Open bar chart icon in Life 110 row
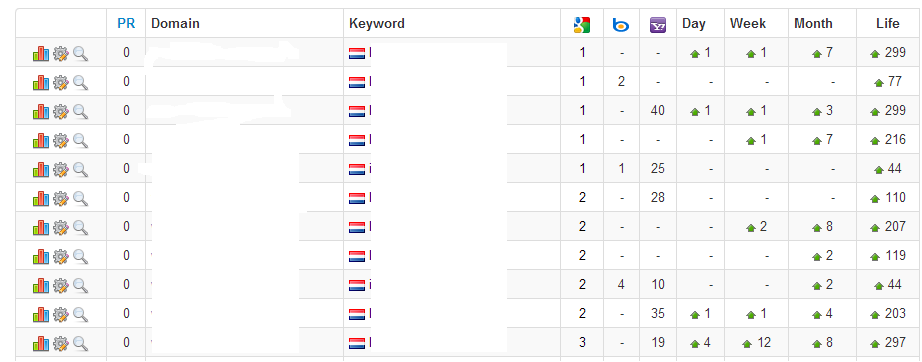 41,199
